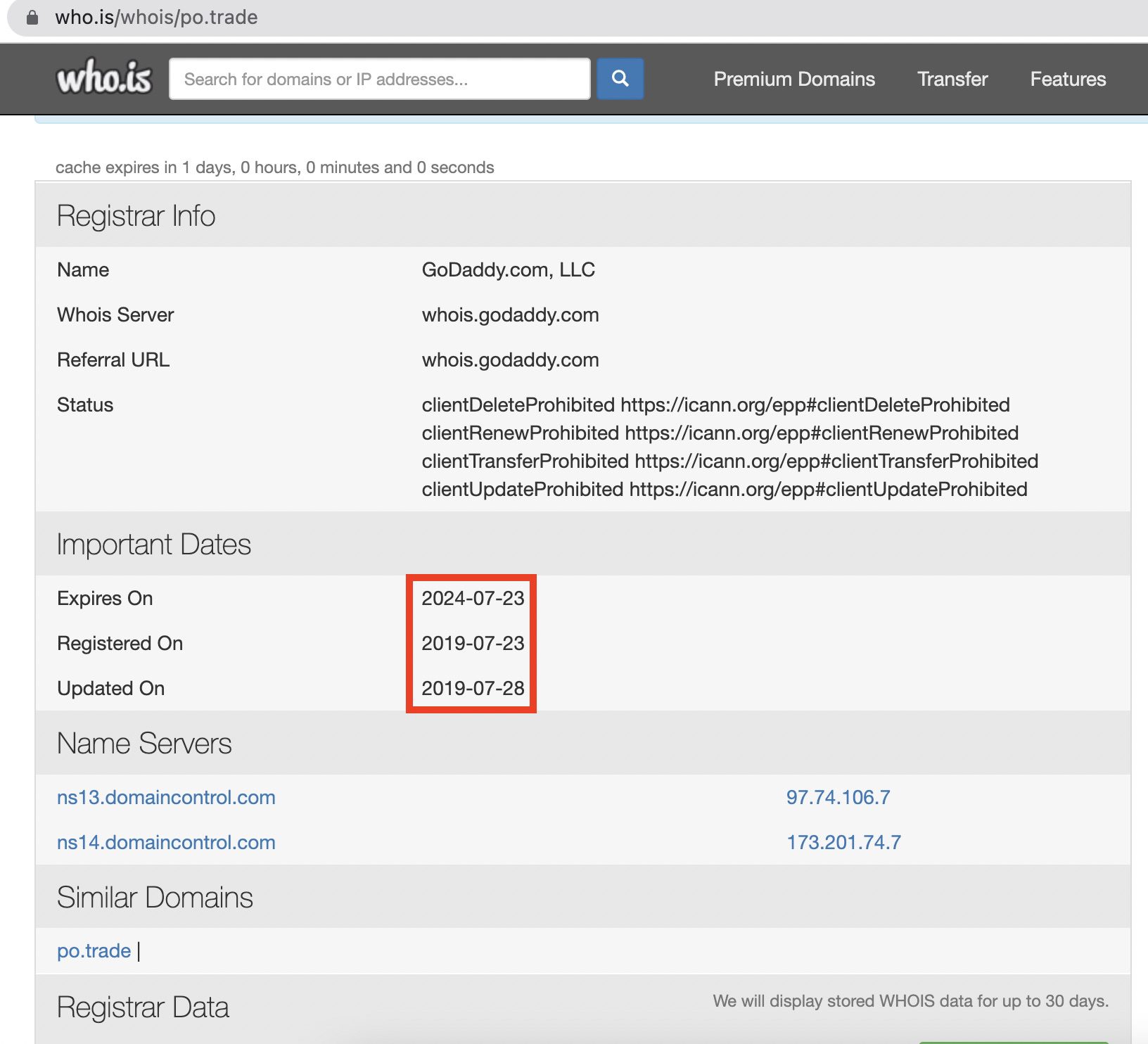This screenshot has width=1148, height=1044.
Task: Click the updated date 2019-07-28
Action: [x=473, y=688]
